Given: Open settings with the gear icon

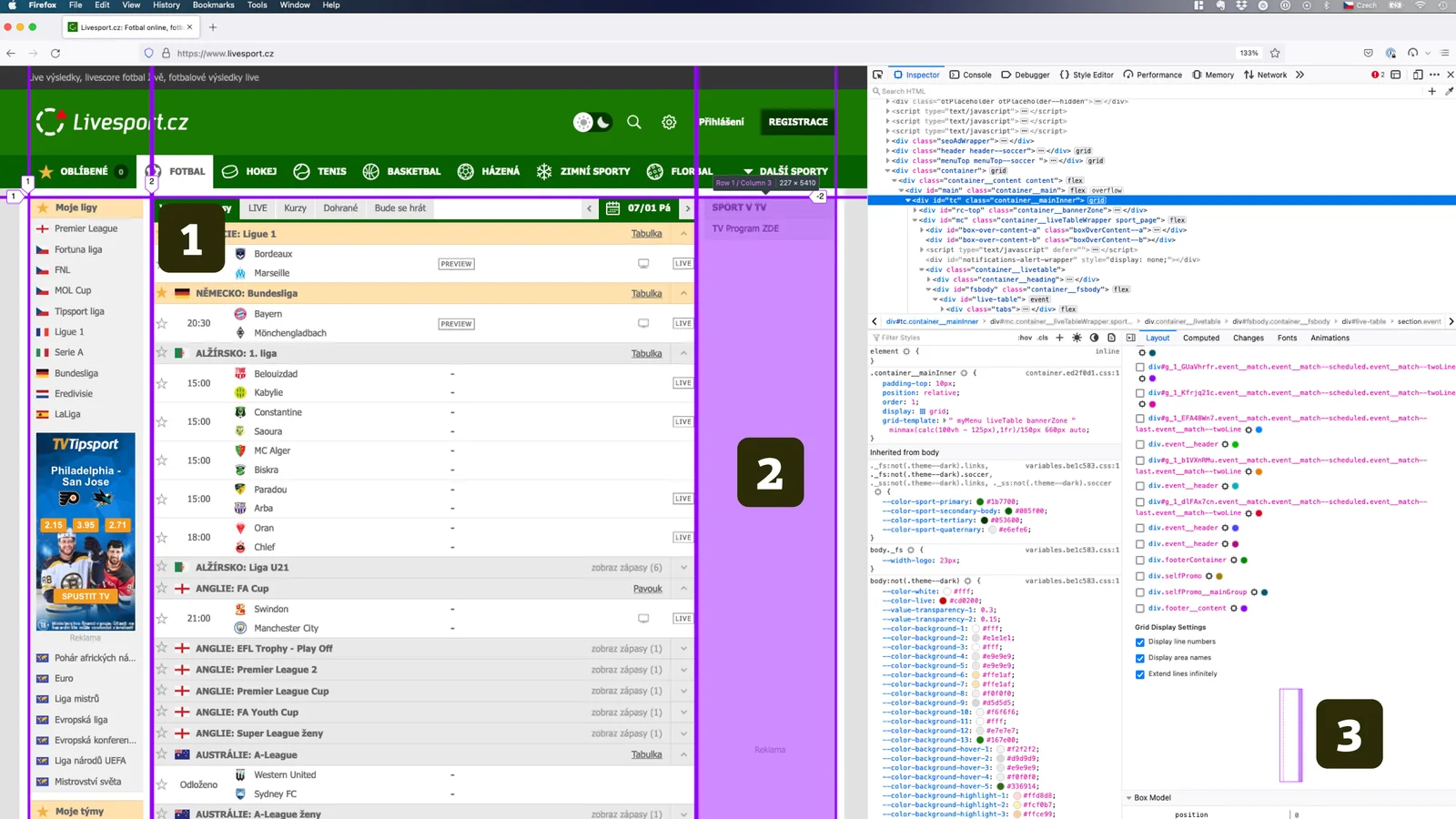Looking at the screenshot, I should (x=669, y=122).
